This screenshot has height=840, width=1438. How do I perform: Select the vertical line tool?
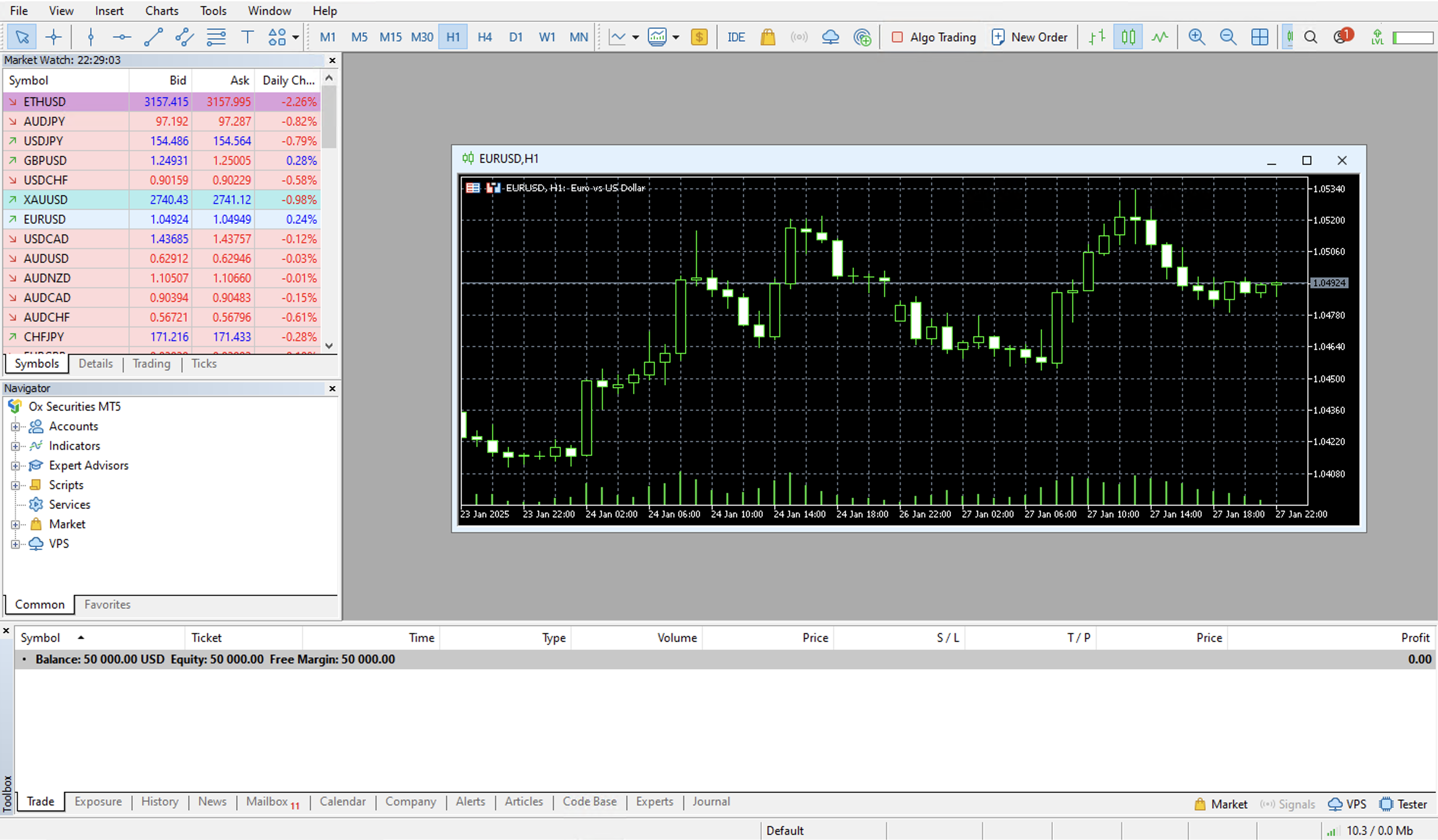coord(89,37)
